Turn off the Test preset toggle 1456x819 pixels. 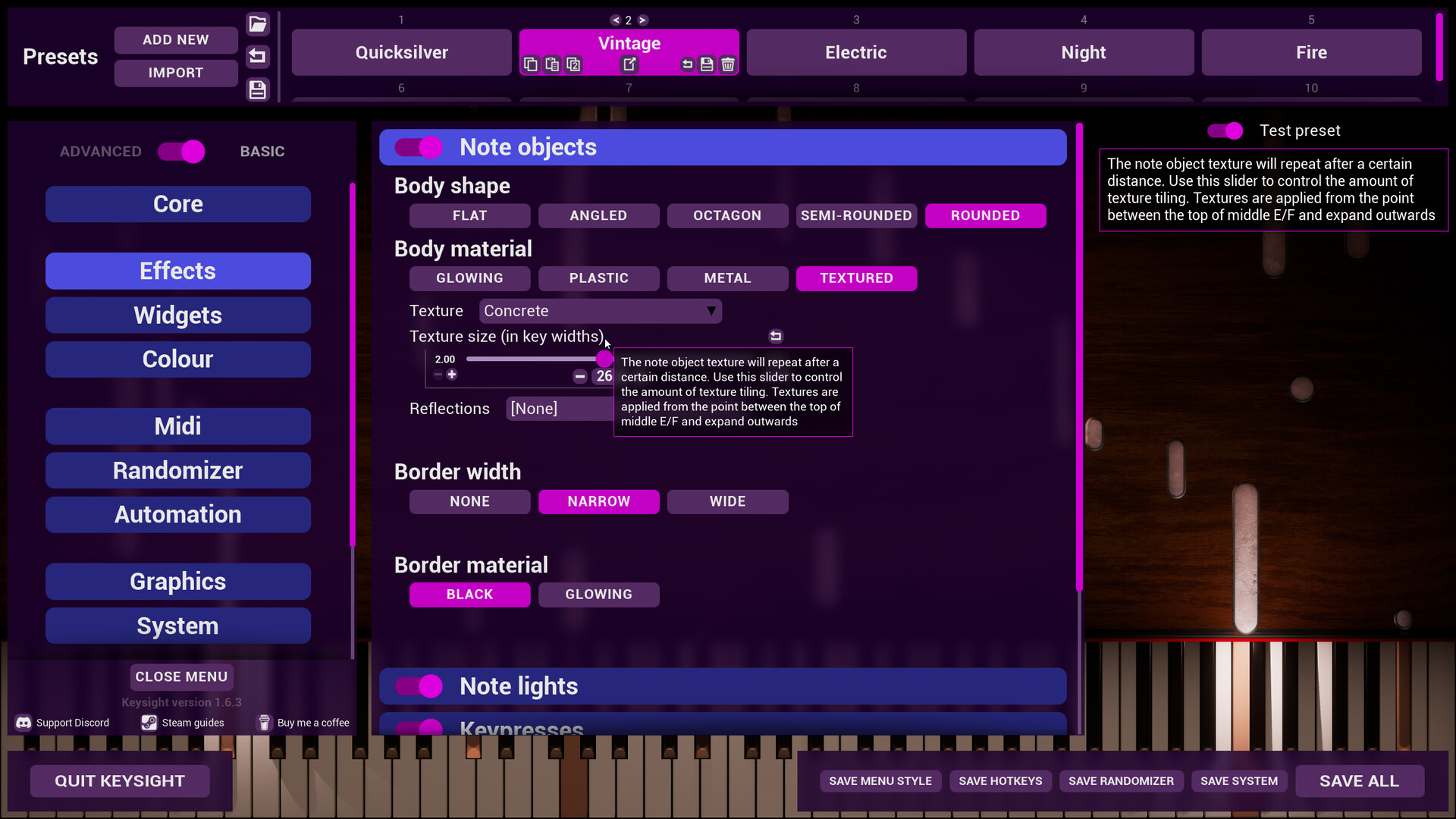1225,131
